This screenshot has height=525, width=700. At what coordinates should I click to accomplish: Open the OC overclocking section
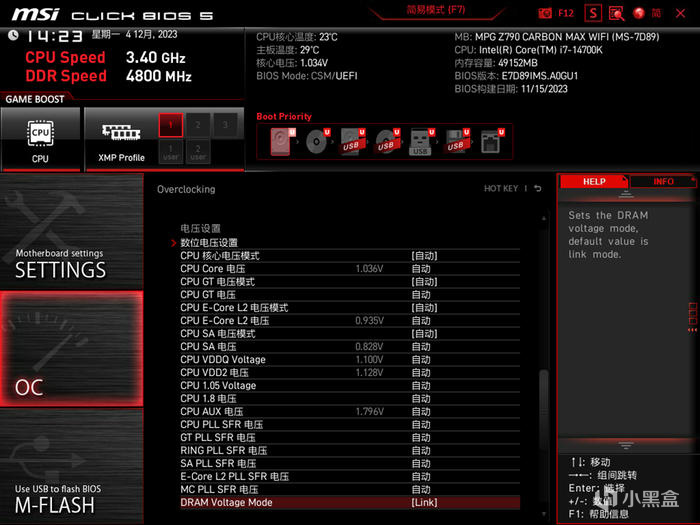coord(71,349)
